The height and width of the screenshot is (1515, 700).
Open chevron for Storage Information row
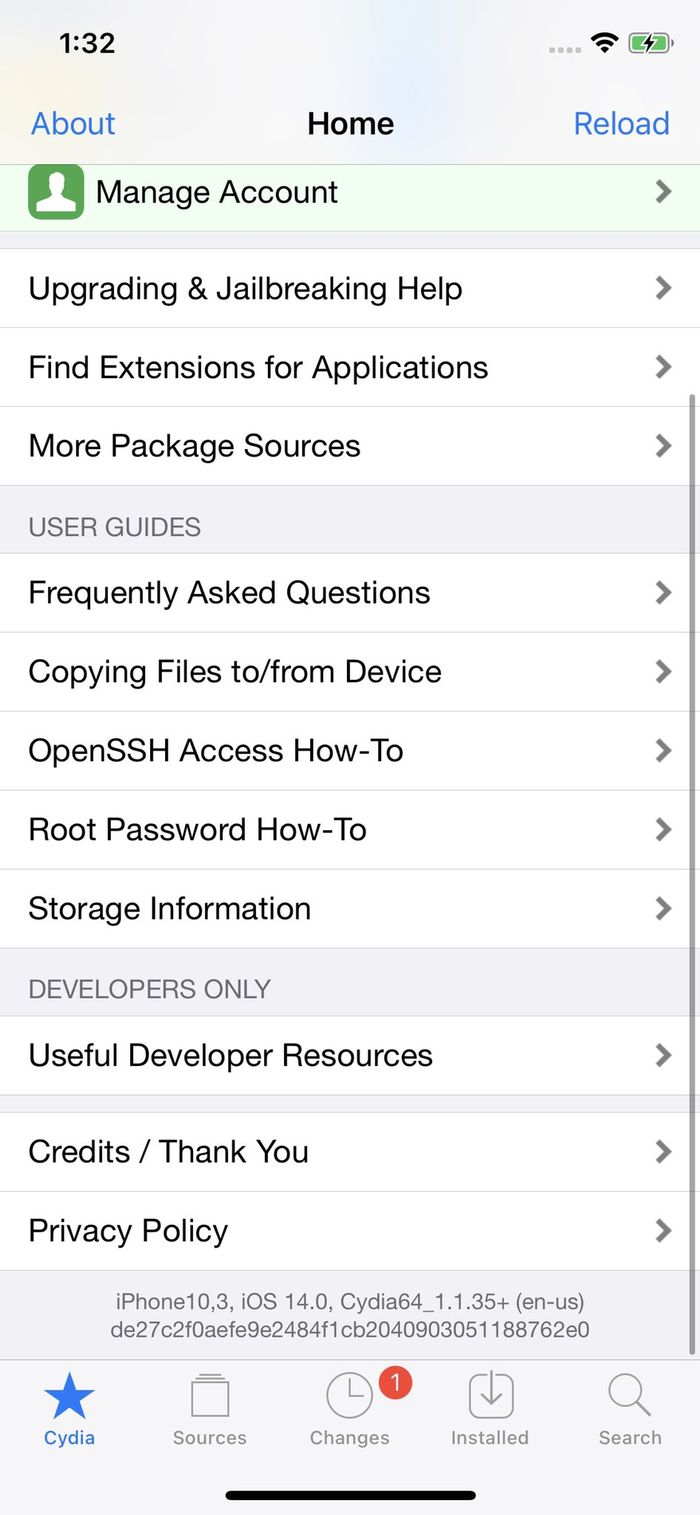click(662, 908)
